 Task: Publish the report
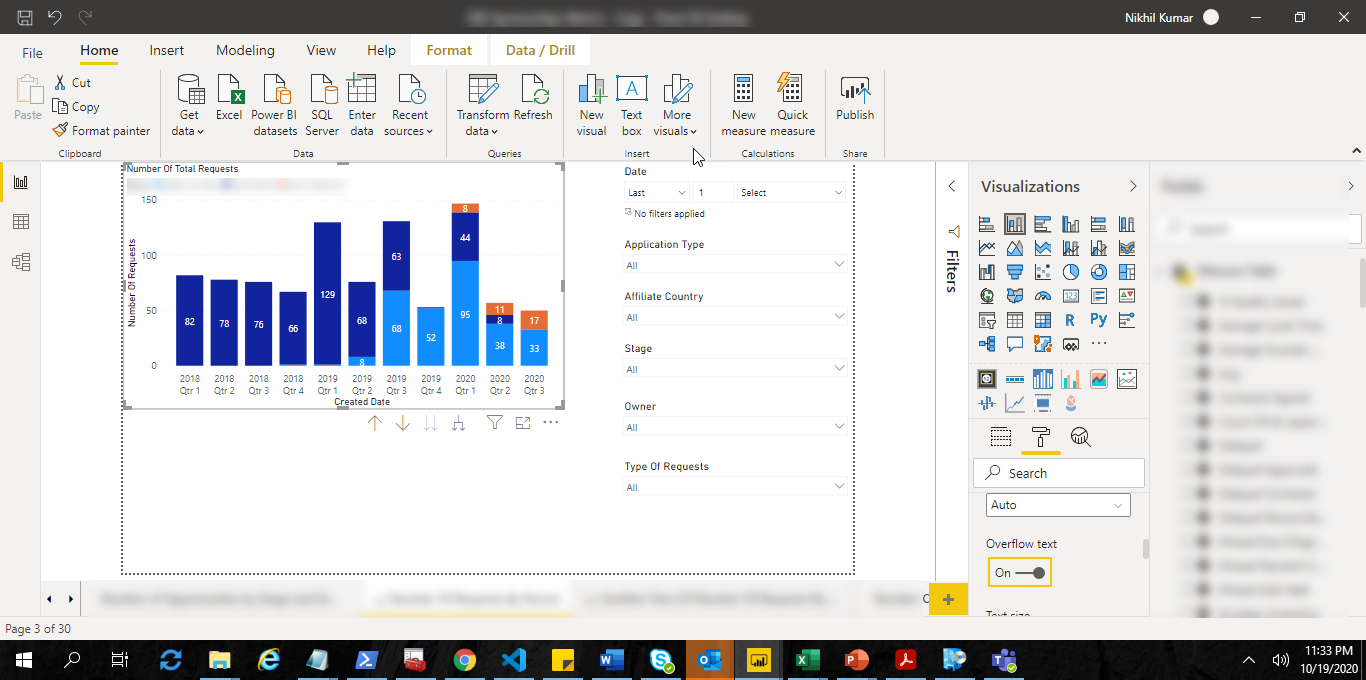point(855,98)
